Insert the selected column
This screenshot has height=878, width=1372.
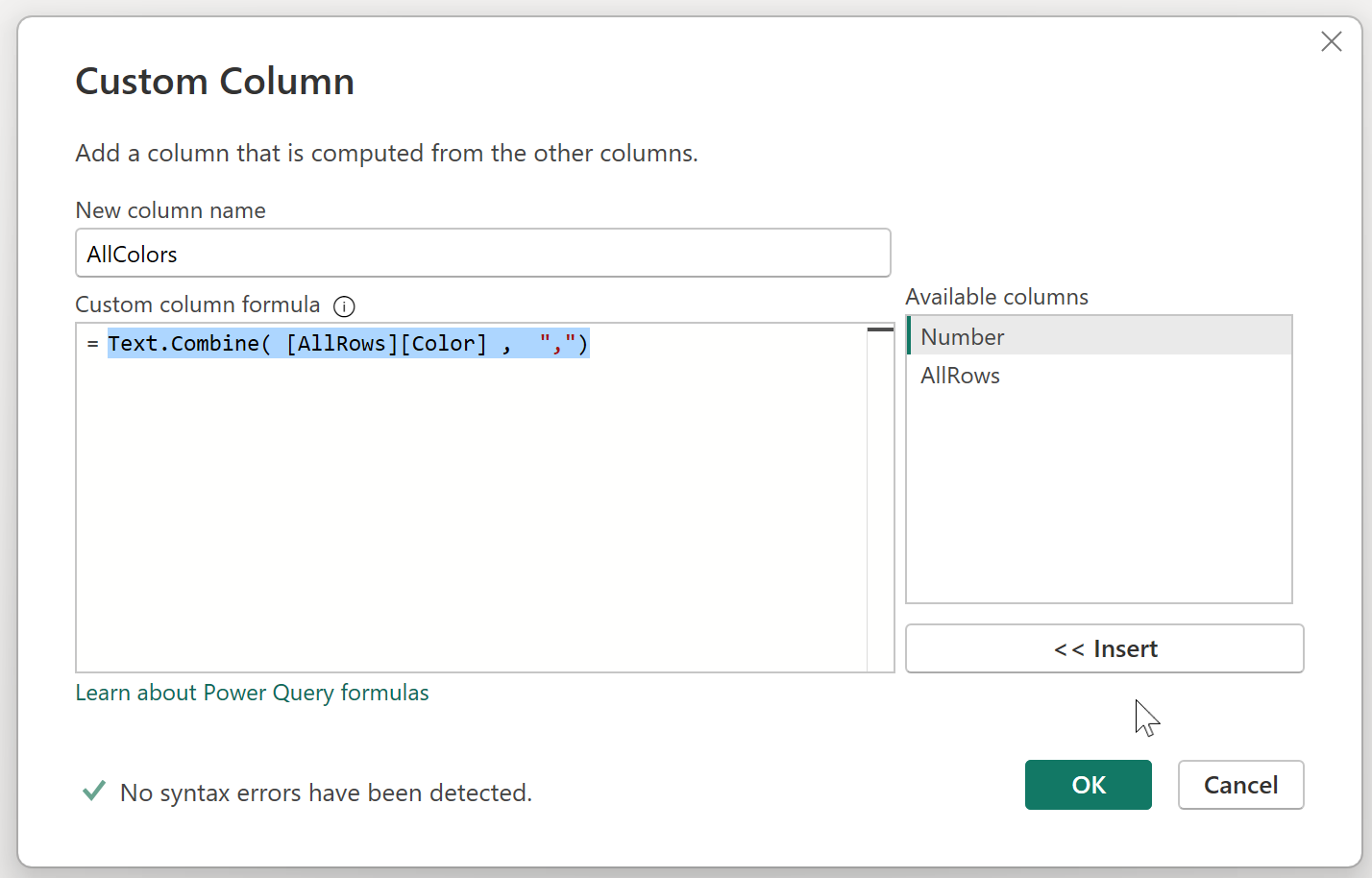pos(1105,648)
